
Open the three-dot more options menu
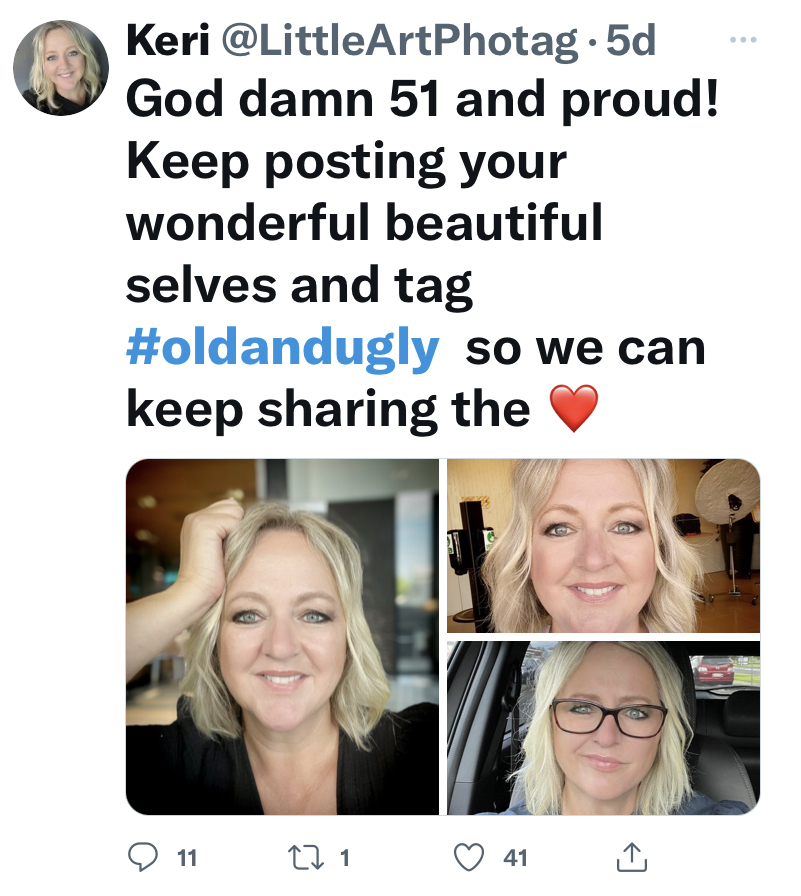(743, 40)
